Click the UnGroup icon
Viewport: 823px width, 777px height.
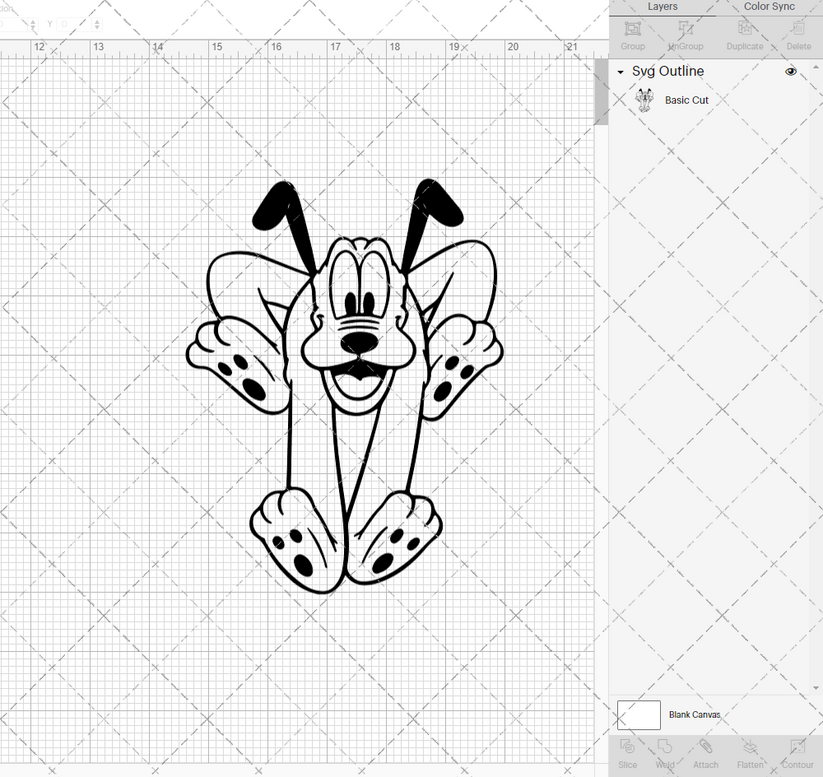[x=685, y=37]
